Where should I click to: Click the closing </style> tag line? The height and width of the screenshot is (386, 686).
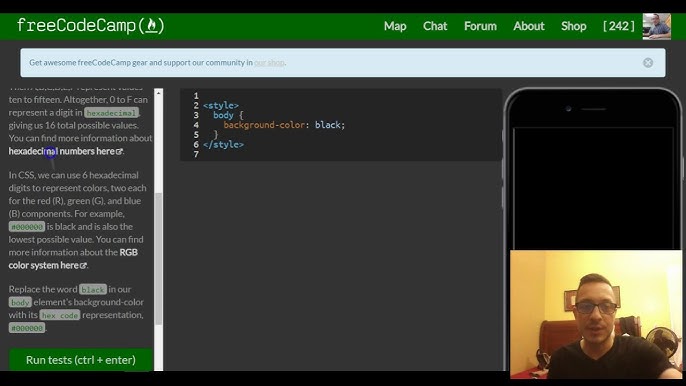(x=224, y=144)
